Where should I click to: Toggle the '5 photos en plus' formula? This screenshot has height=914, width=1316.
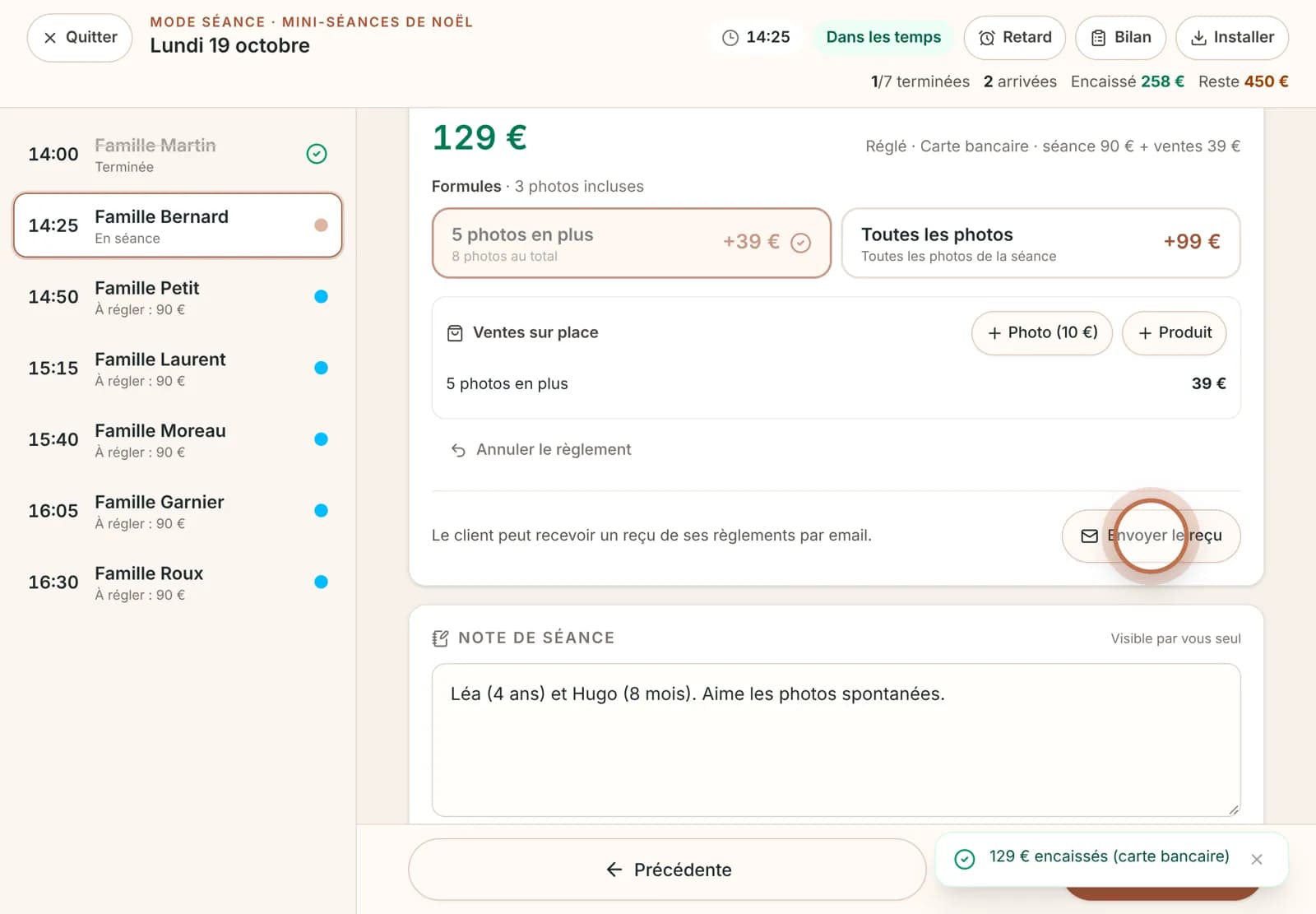click(631, 244)
